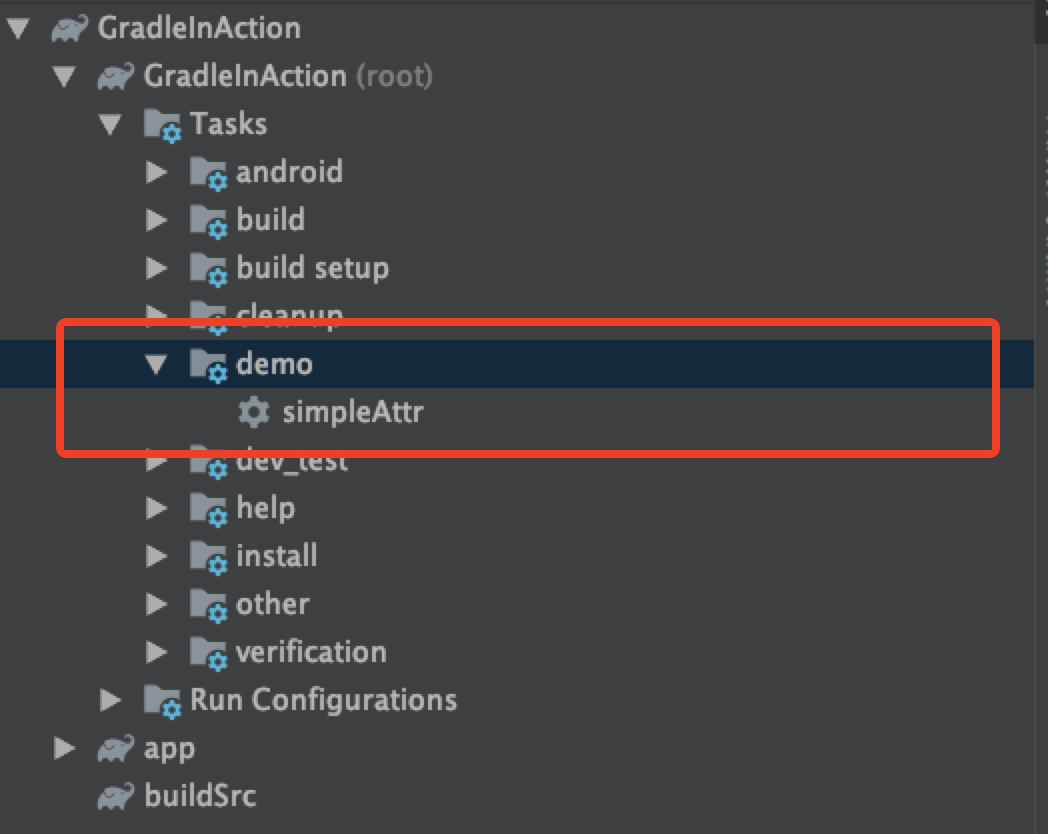Expand the build setup group
Viewport: 1048px width, 834px height.
click(x=156, y=268)
